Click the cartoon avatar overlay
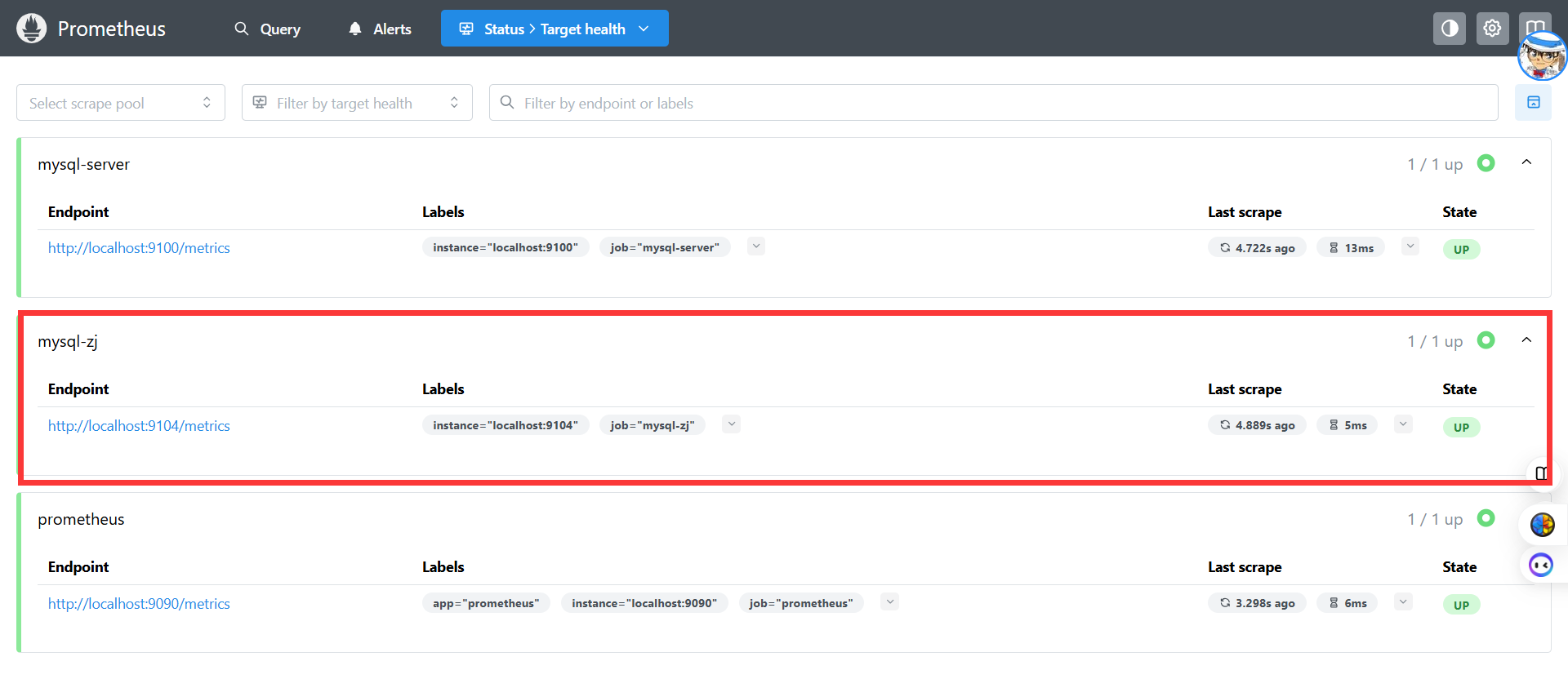 coord(1543,57)
